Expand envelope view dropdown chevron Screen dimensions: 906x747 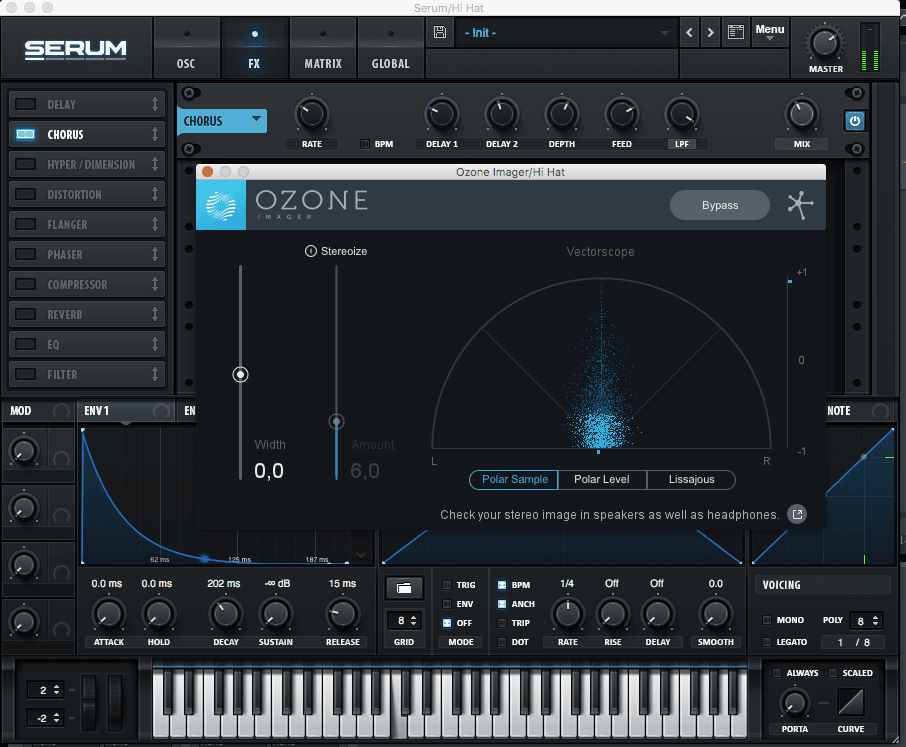(x=361, y=555)
